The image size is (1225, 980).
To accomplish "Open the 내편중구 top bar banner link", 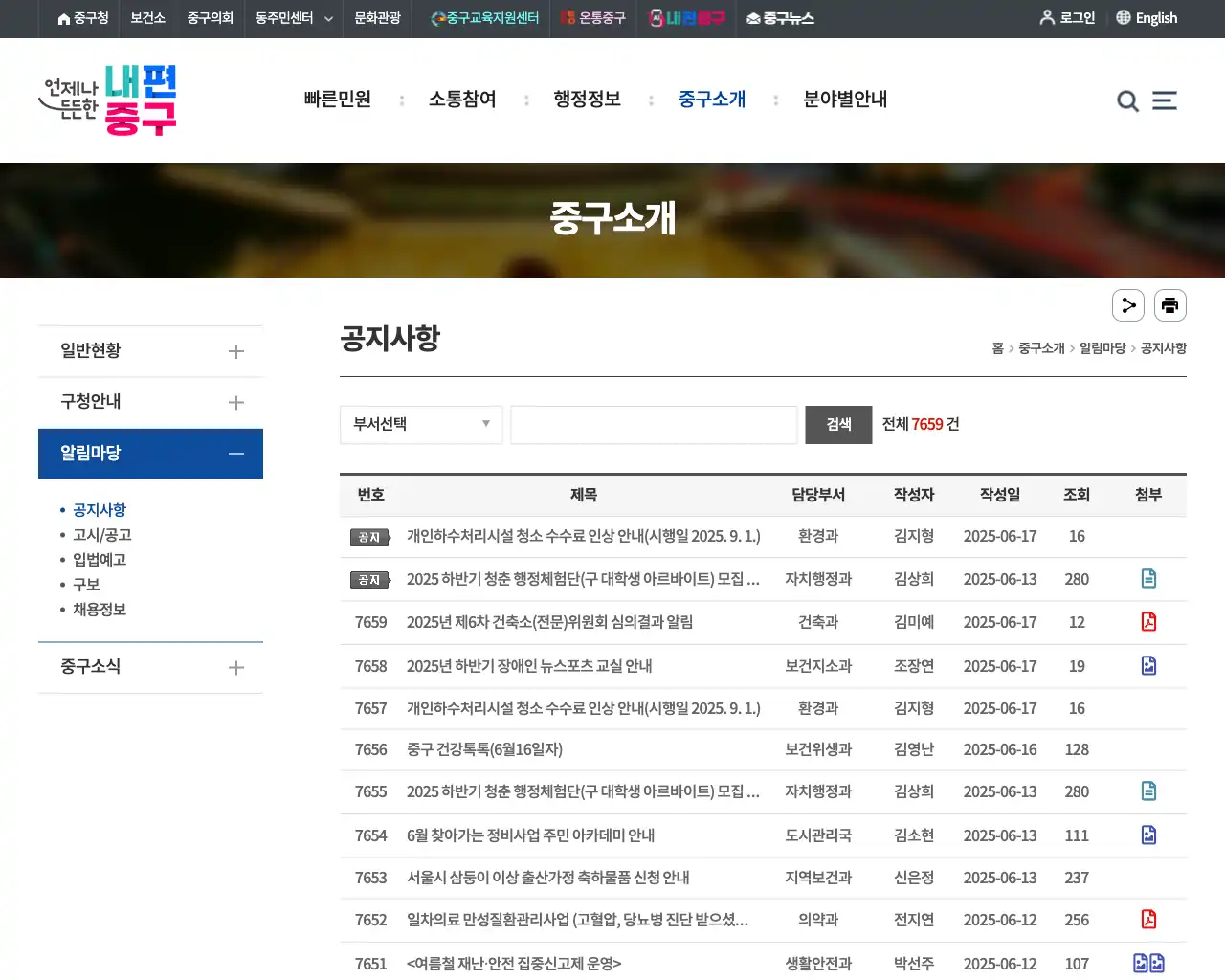I will pos(687,18).
